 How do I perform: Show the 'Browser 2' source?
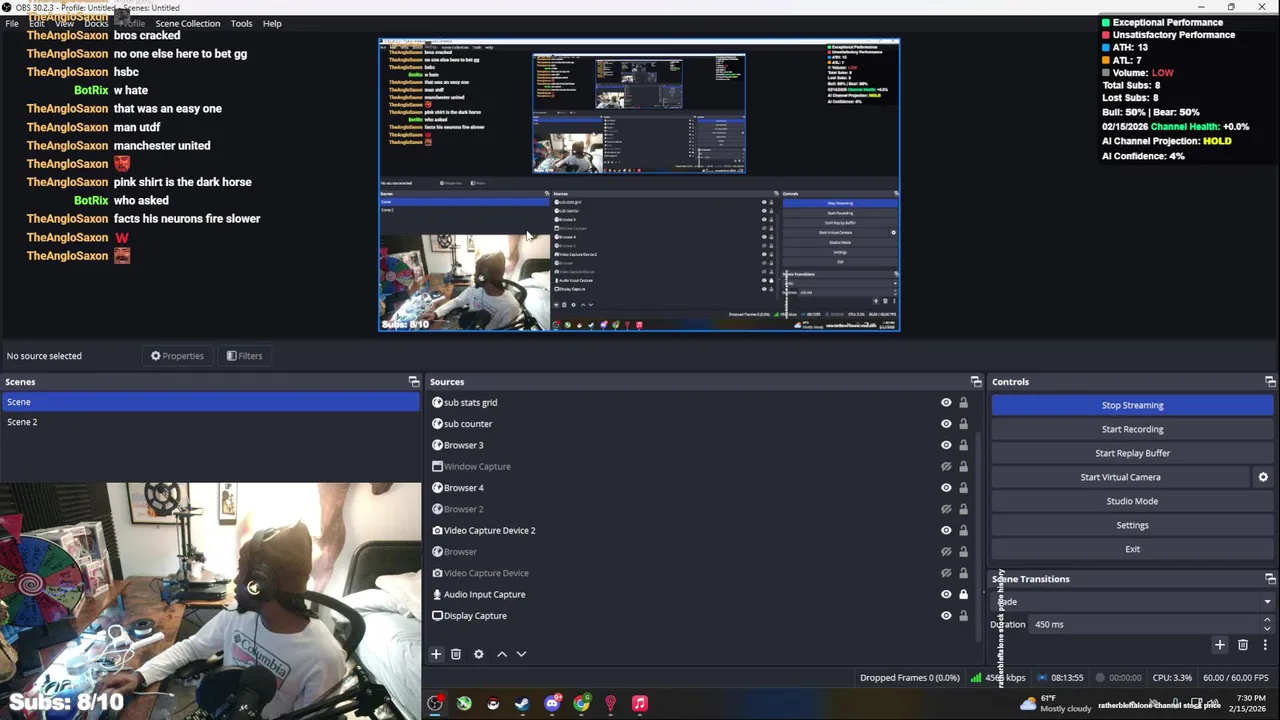tap(946, 509)
